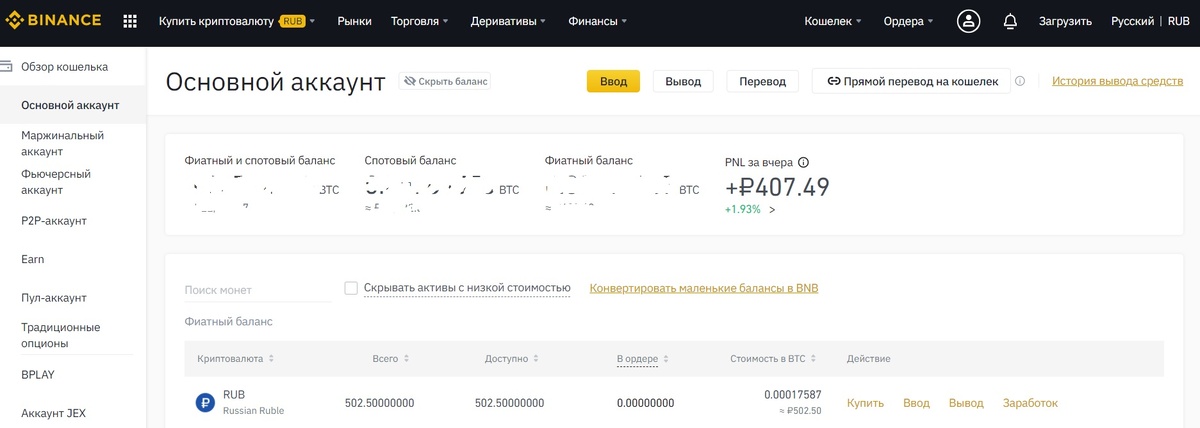Expand the Ордера dropdown
This screenshot has width=1200, height=428.
[x=909, y=21]
